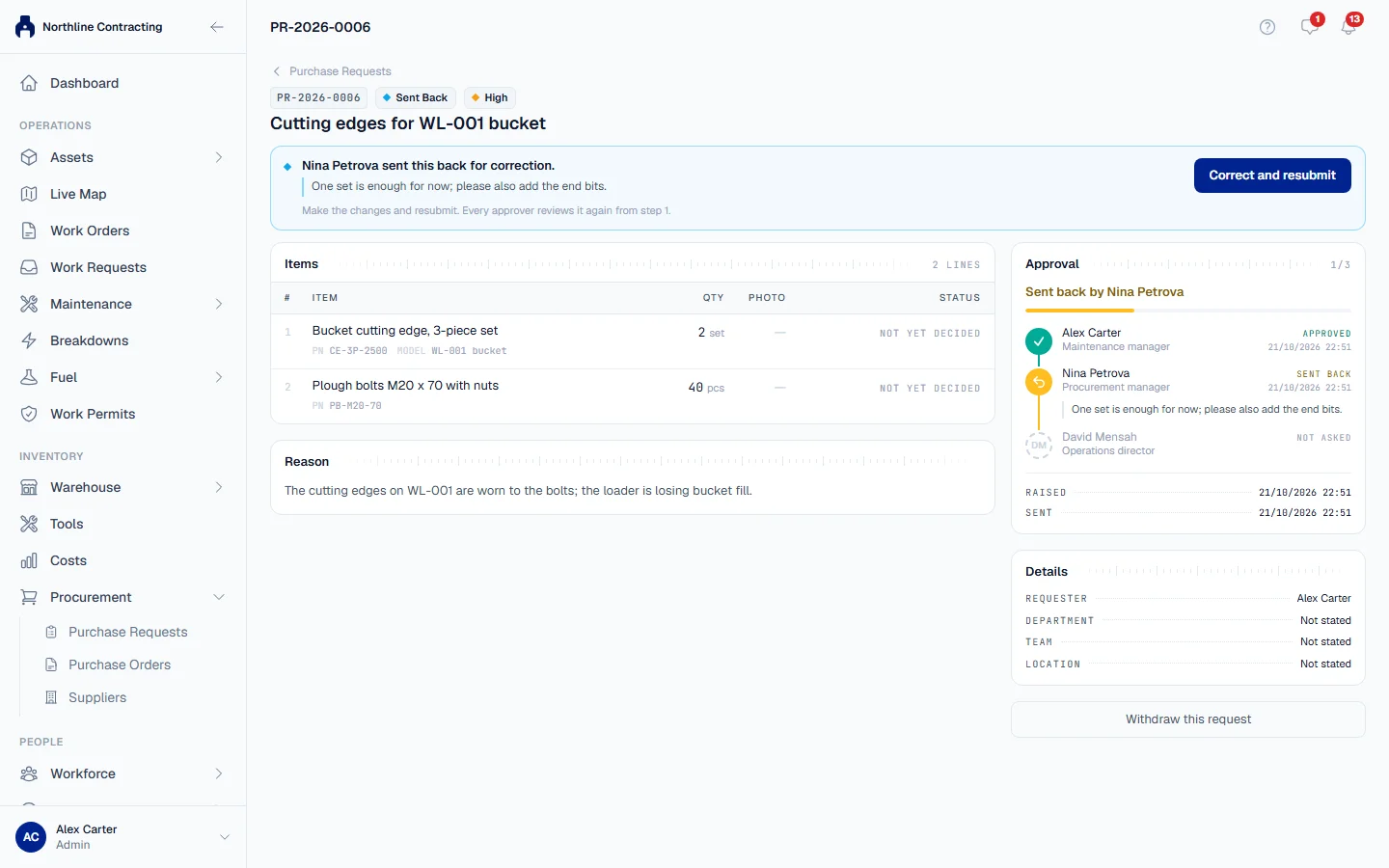Click the AC user avatar
The height and width of the screenshot is (868, 1389).
pos(31,837)
